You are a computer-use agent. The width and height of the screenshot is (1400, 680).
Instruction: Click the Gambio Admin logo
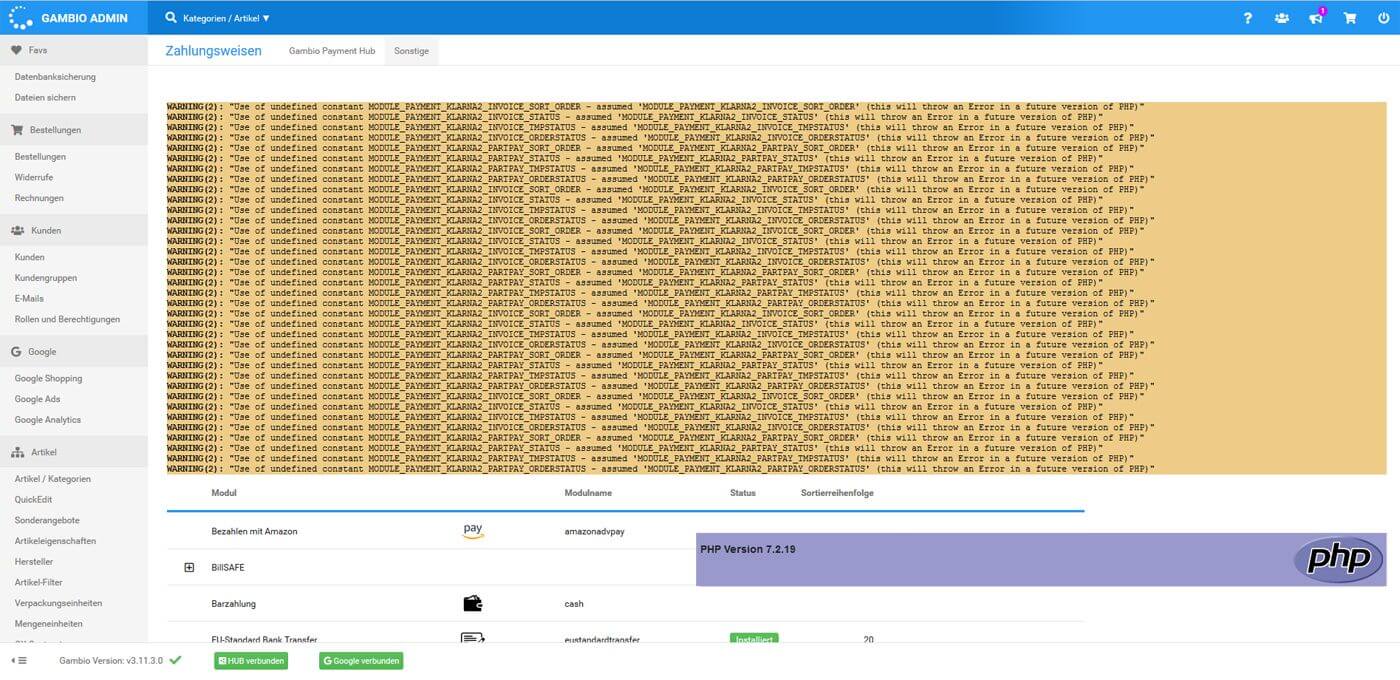68,17
